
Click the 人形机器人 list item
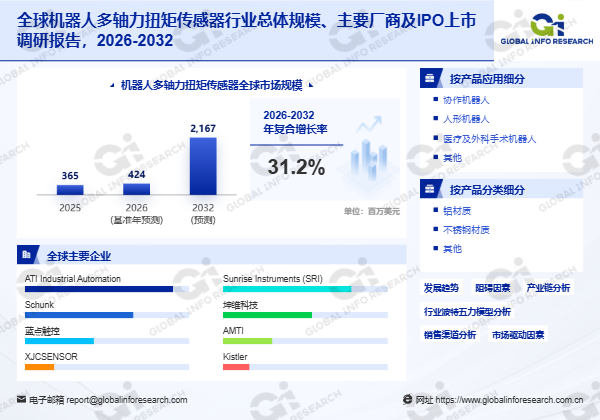[466, 119]
